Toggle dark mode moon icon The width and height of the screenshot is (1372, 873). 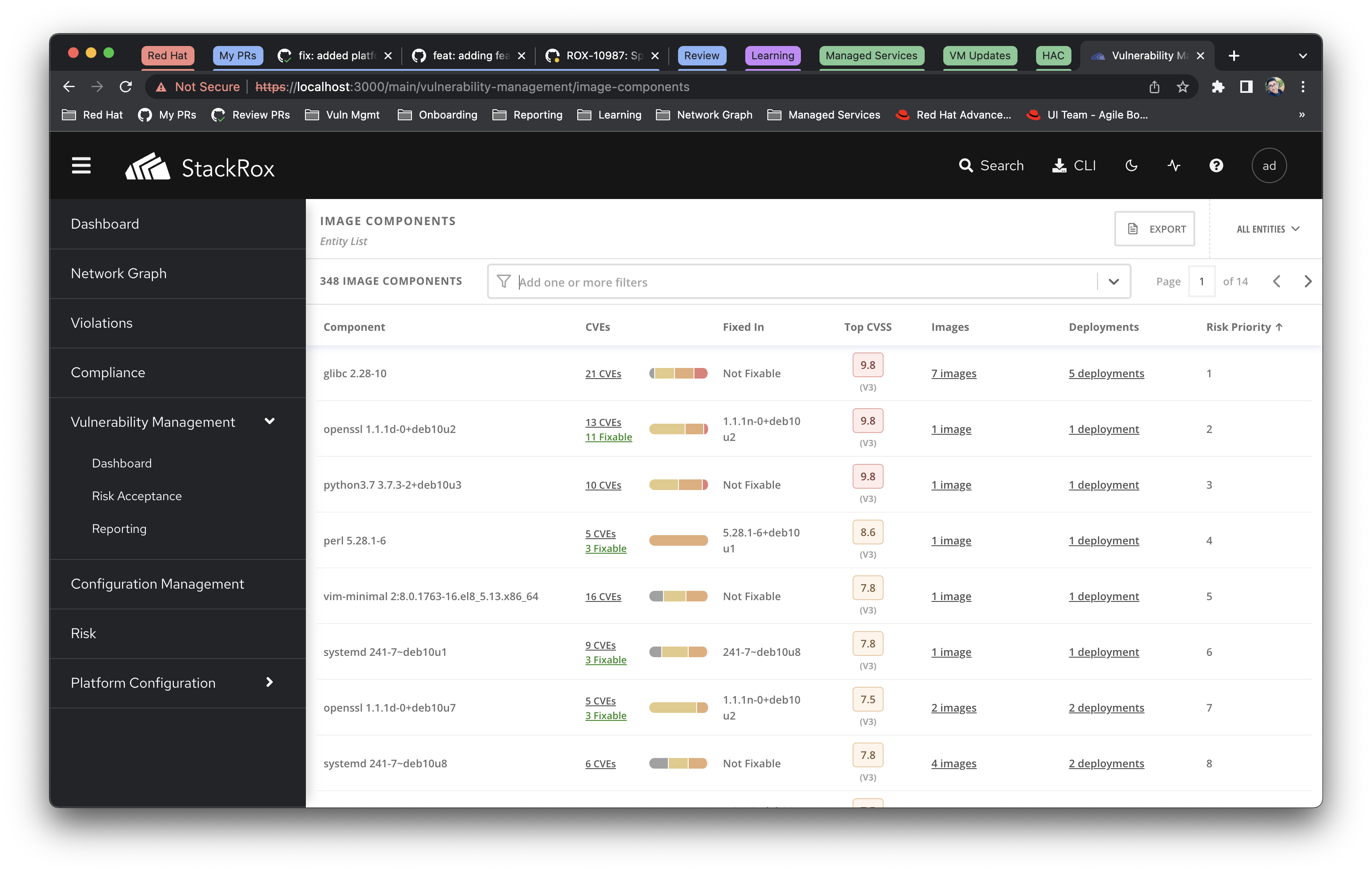[1132, 166]
